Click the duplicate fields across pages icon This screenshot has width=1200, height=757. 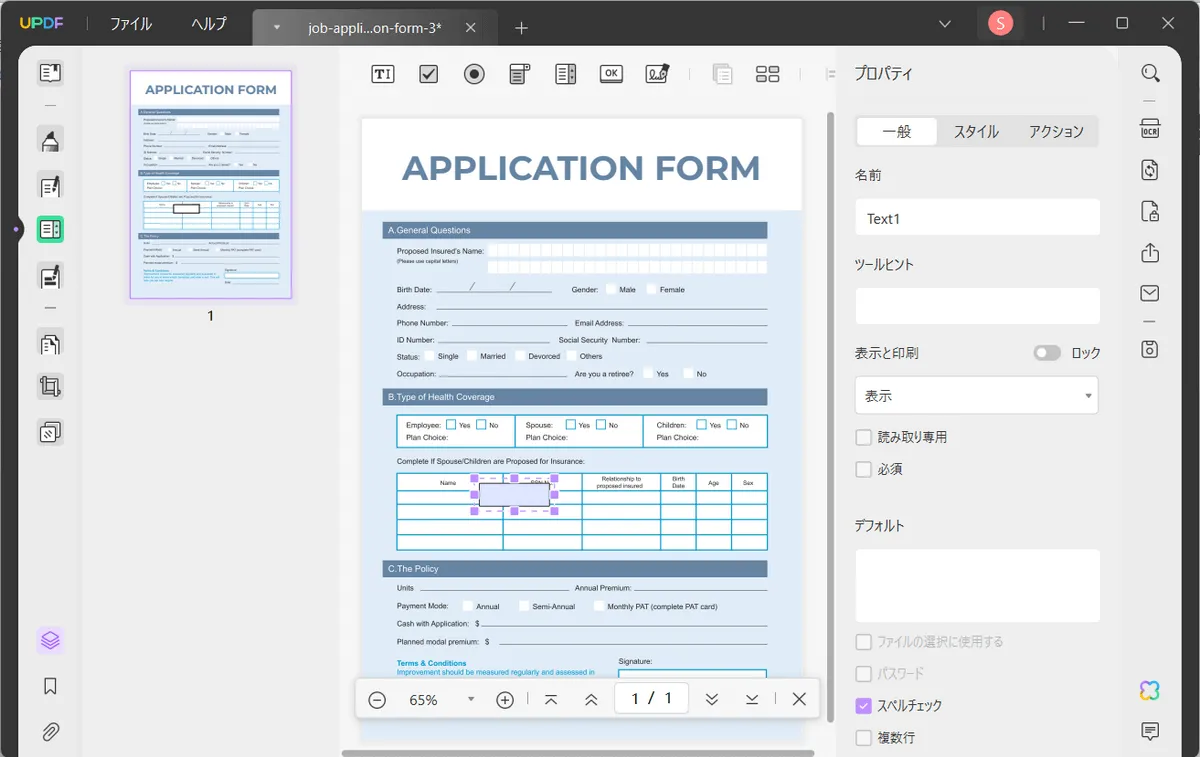point(722,74)
